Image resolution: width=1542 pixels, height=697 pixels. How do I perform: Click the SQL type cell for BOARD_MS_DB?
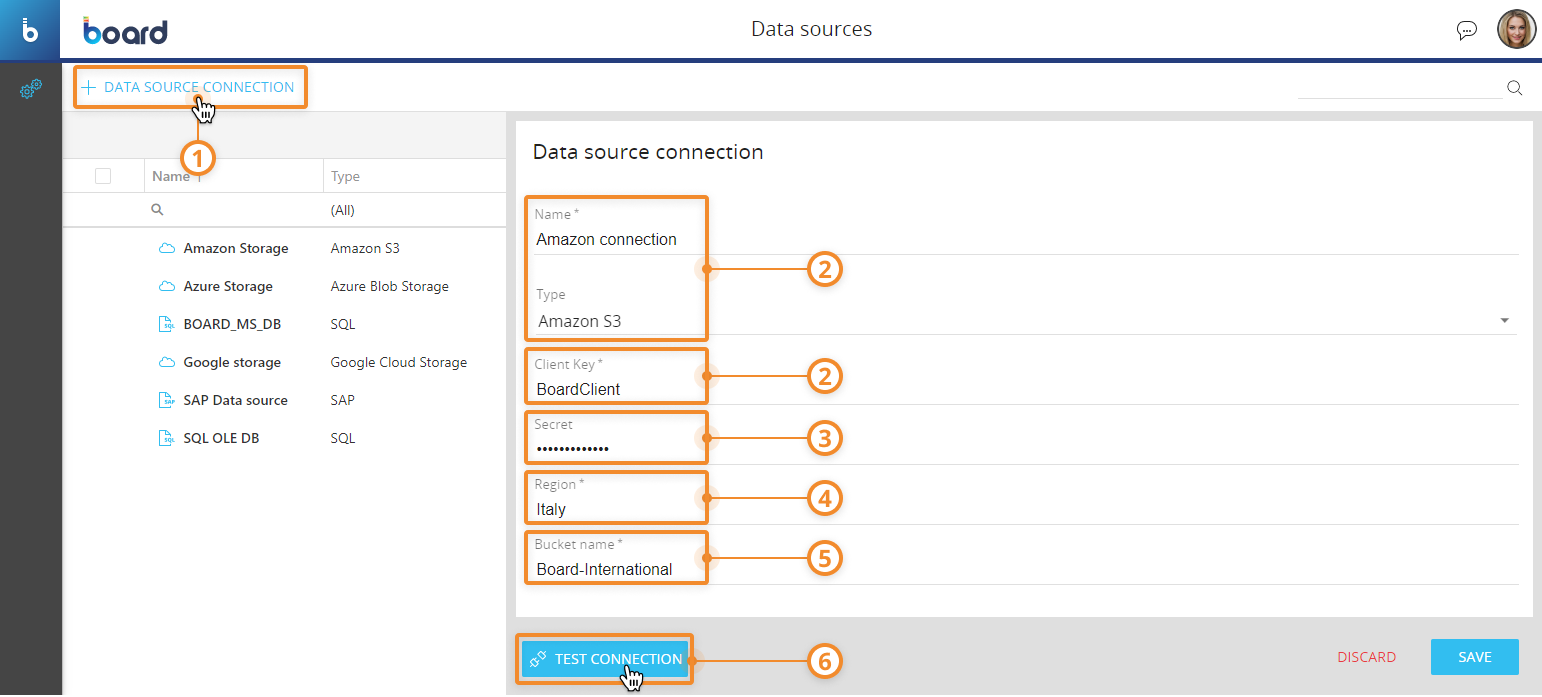coord(343,324)
